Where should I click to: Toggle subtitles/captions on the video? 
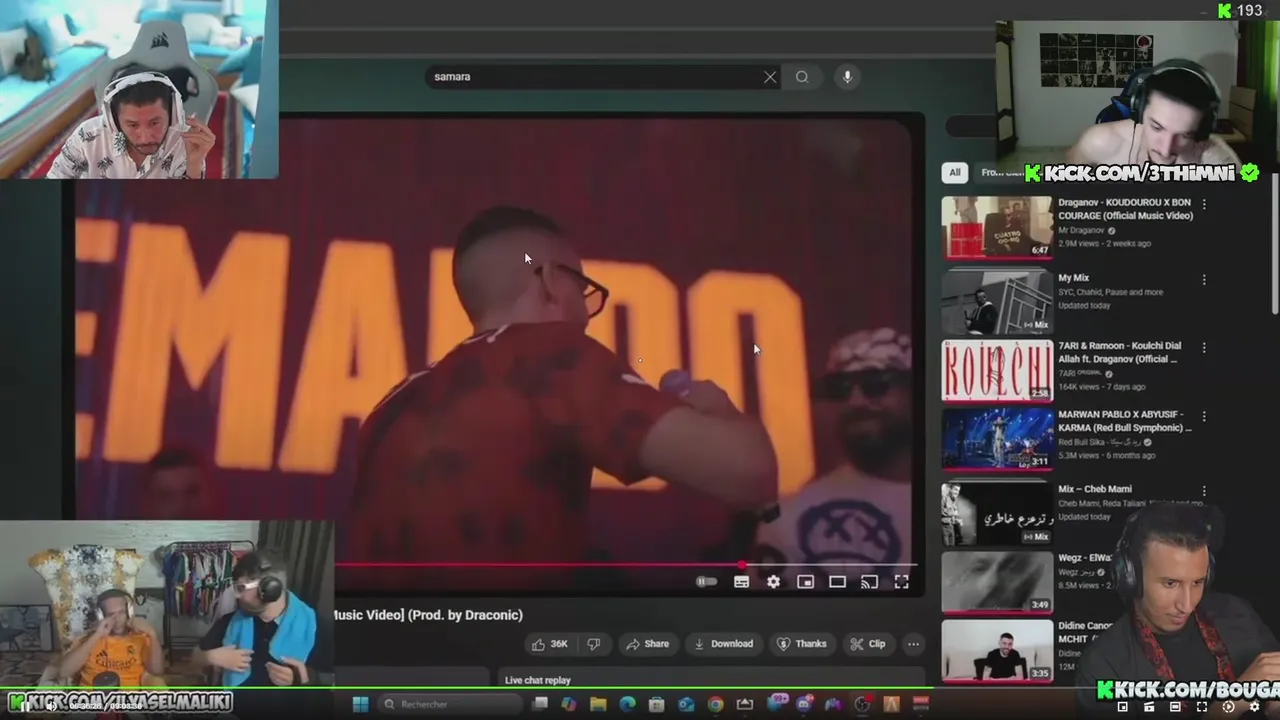pyautogui.click(x=741, y=582)
